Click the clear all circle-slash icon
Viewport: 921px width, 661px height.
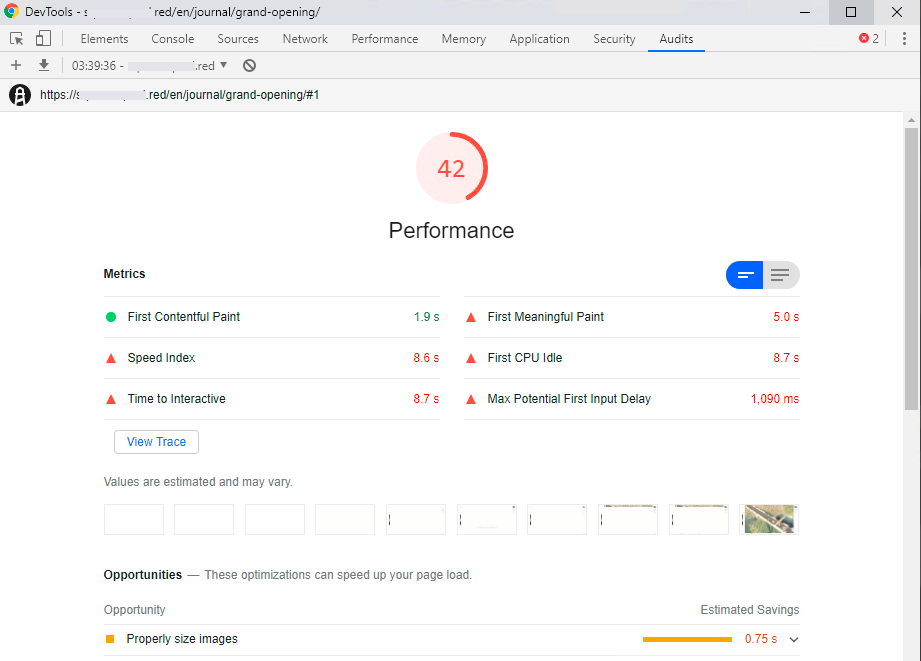tap(249, 65)
